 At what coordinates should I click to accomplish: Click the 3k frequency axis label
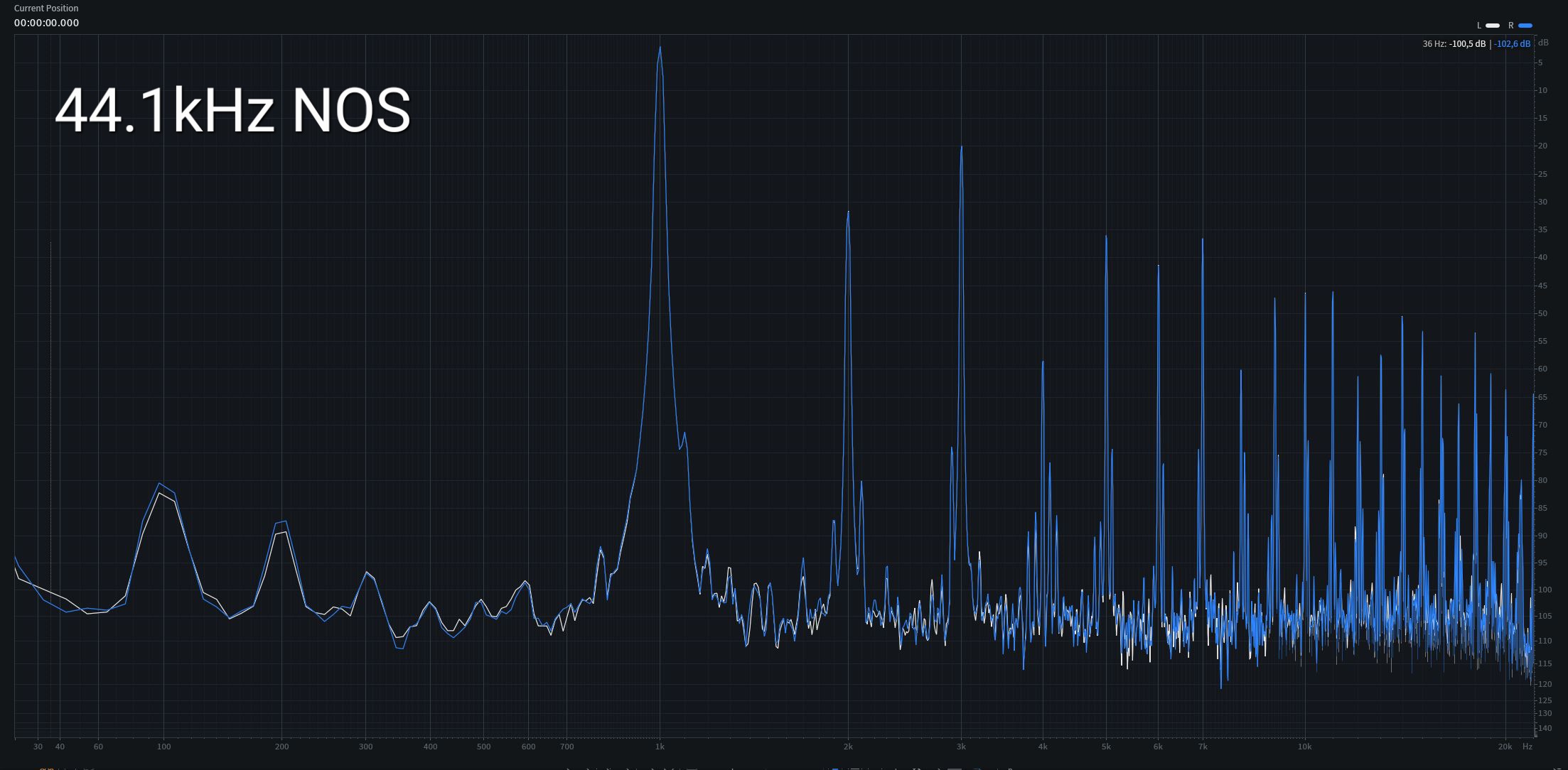coord(961,747)
